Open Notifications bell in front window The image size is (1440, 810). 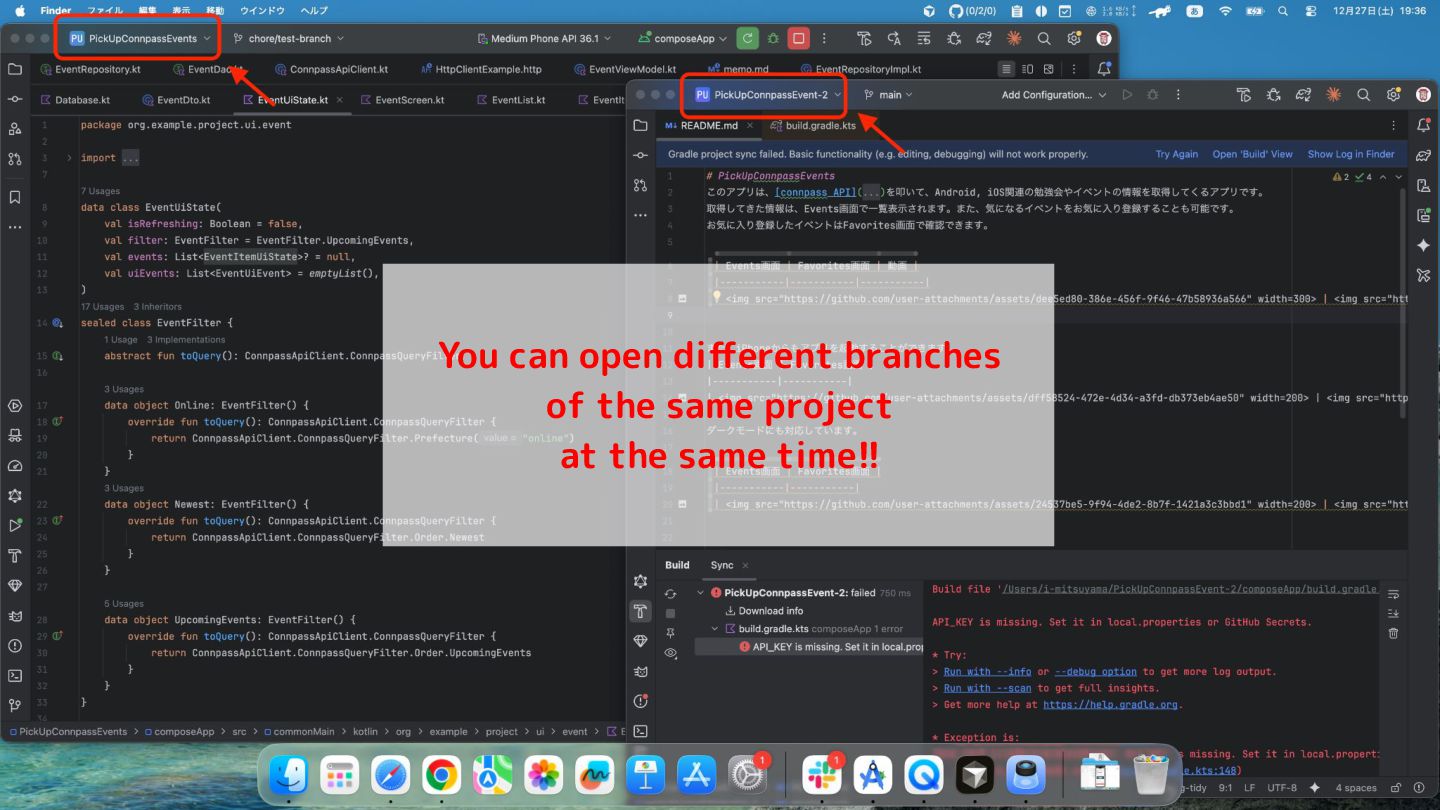click(x=1424, y=126)
